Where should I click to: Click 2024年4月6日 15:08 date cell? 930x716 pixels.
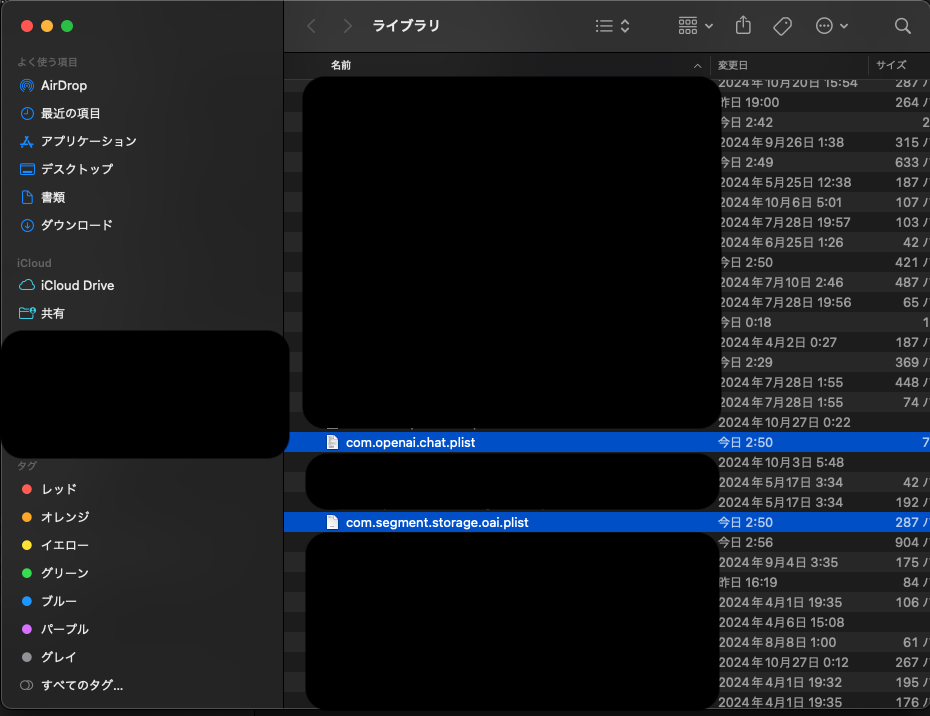pos(781,622)
